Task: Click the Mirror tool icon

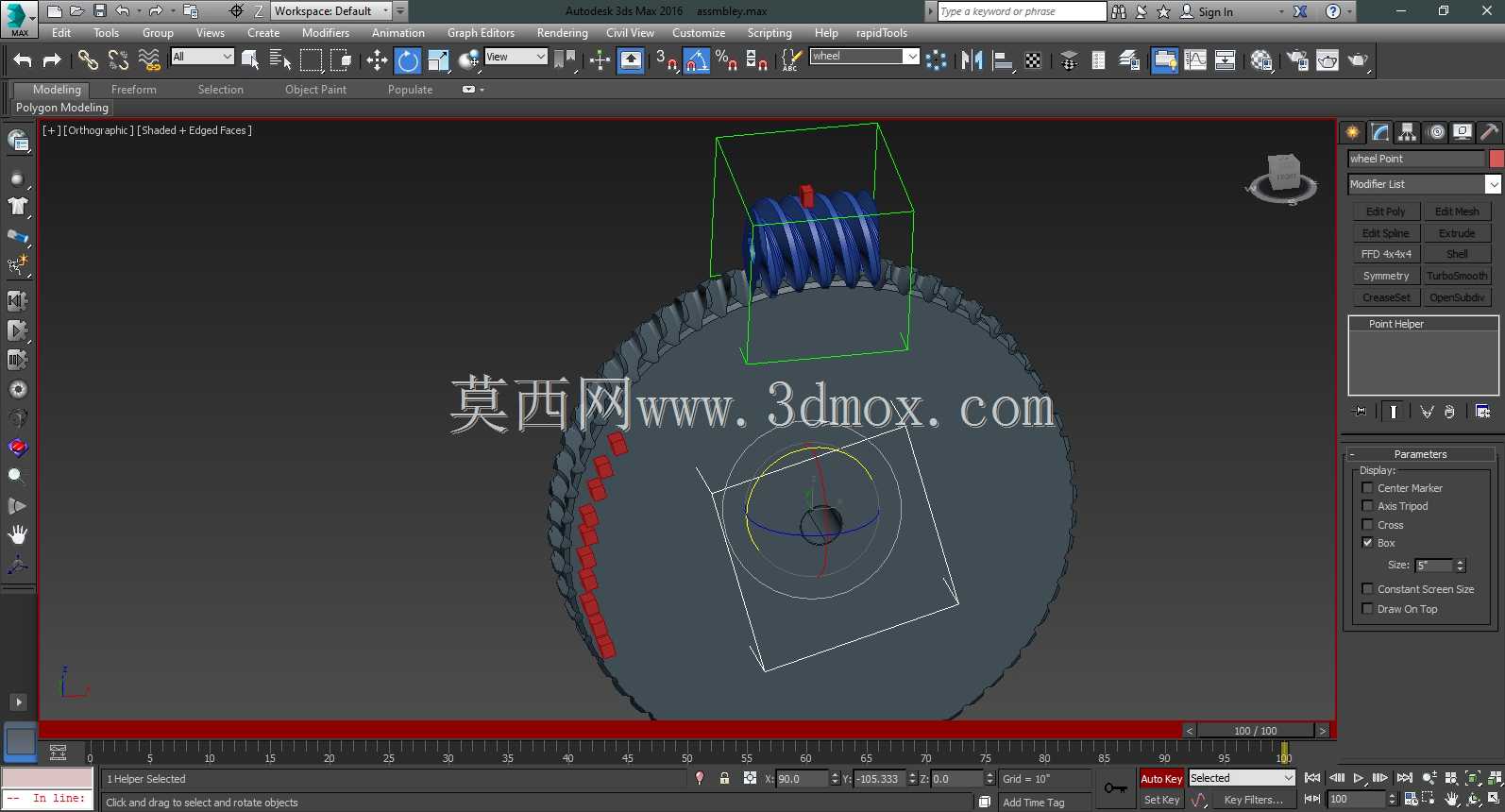Action: (x=972, y=60)
